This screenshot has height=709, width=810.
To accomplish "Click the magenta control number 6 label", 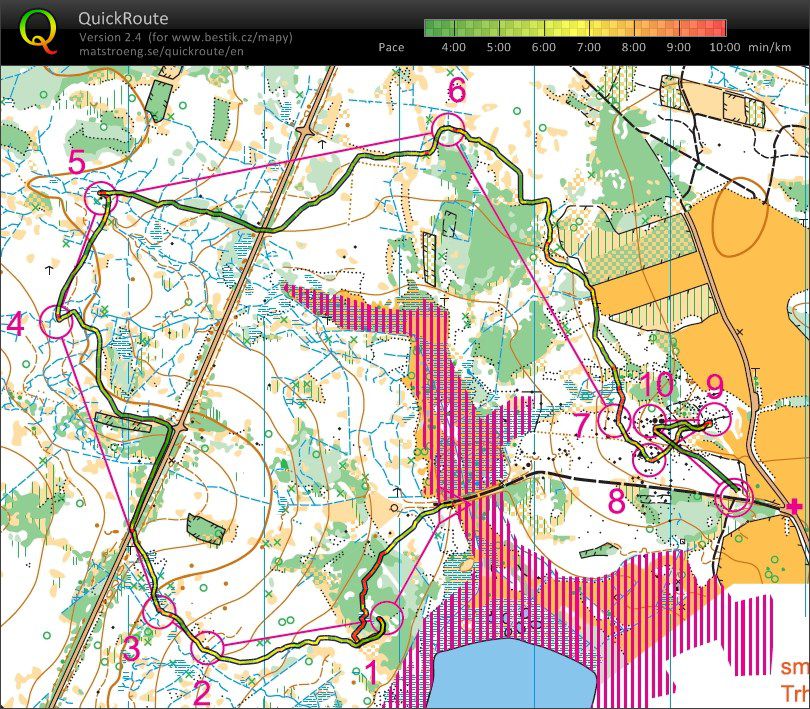I will pyautogui.click(x=457, y=91).
